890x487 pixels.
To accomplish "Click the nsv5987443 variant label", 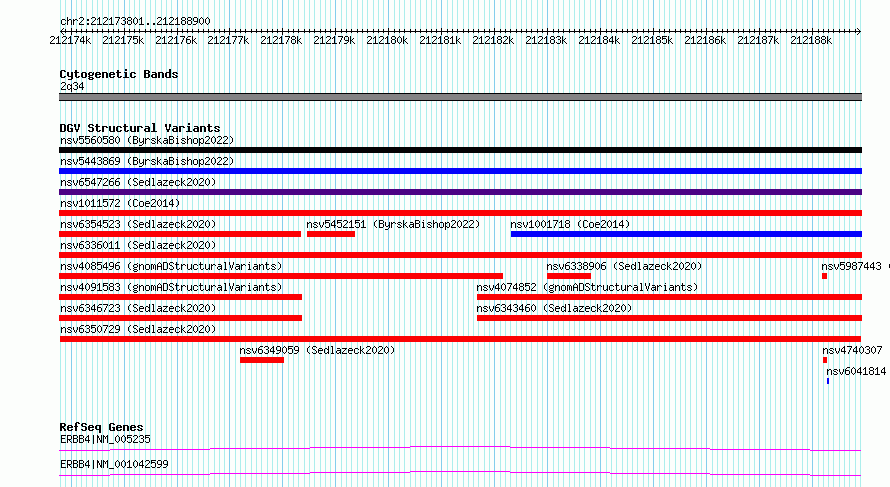I will coord(851,266).
